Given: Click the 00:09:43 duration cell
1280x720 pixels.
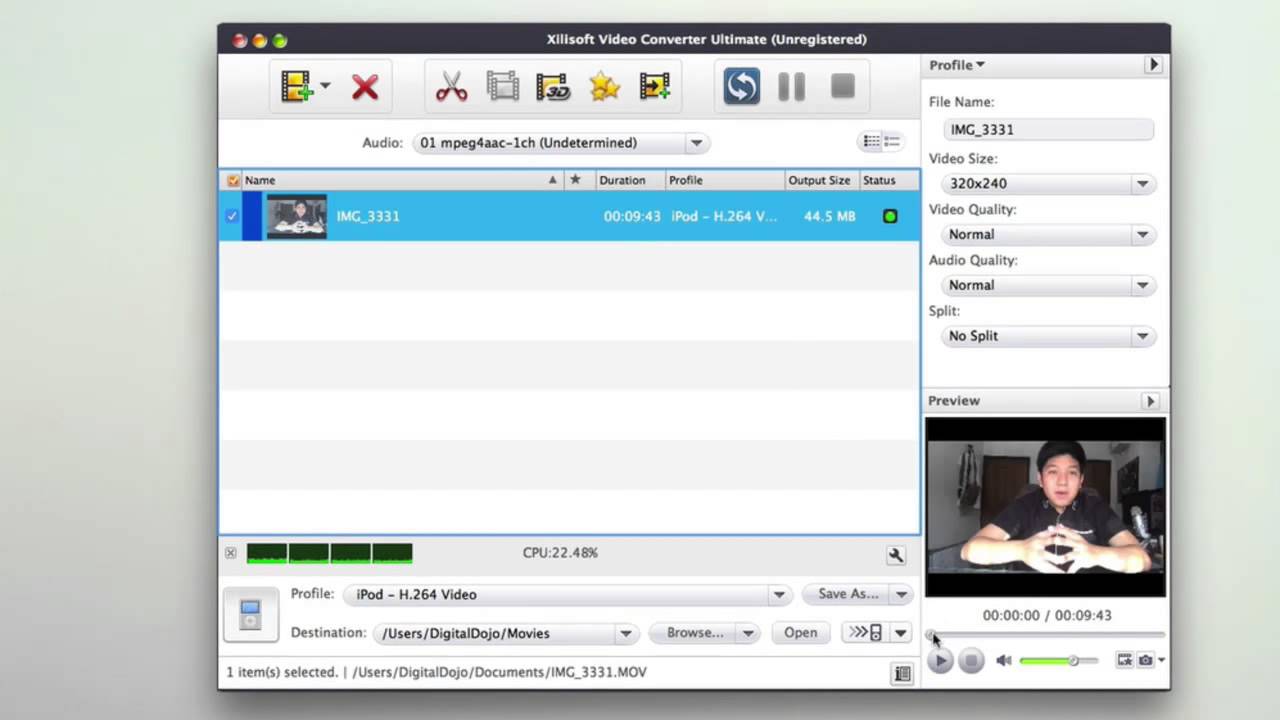Looking at the screenshot, I should pos(632,216).
